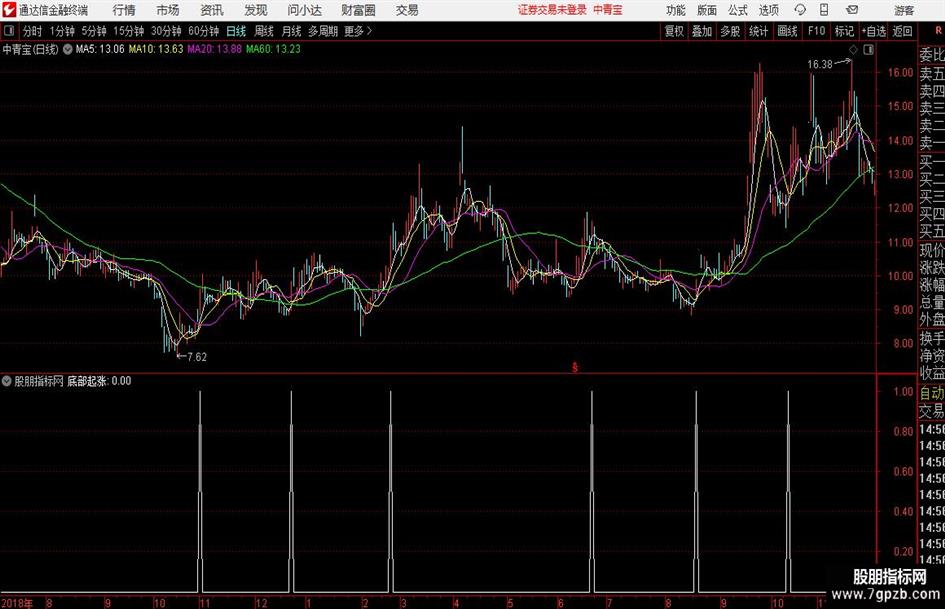
Task: Click +自选 to add to watchlist
Action: point(873,31)
